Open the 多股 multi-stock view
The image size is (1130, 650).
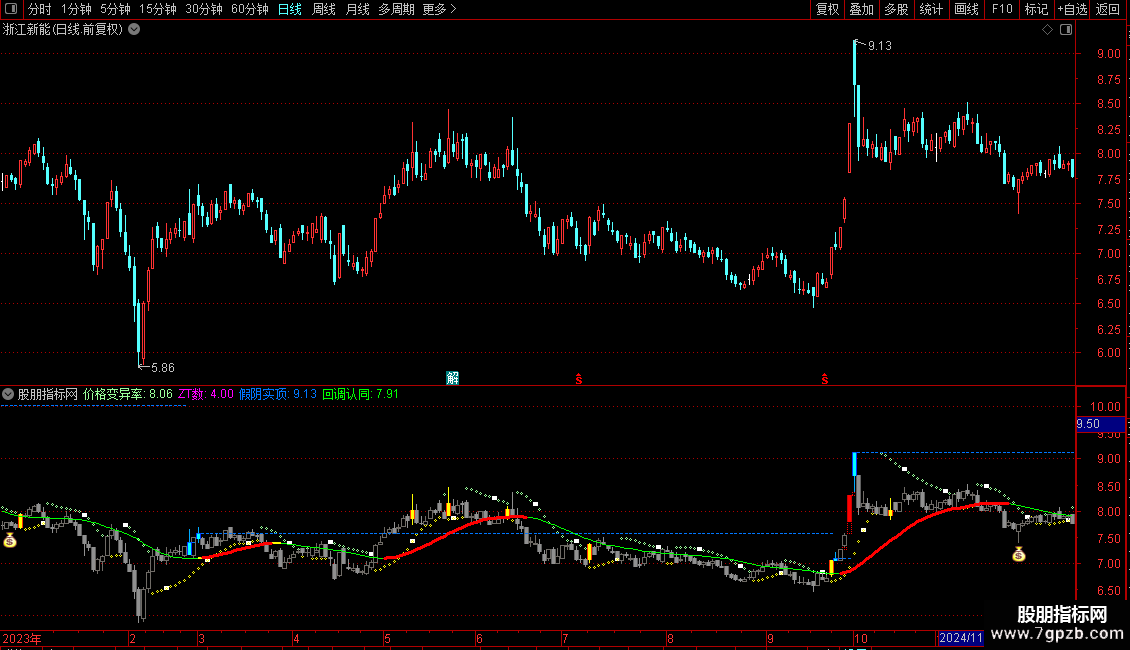point(897,9)
